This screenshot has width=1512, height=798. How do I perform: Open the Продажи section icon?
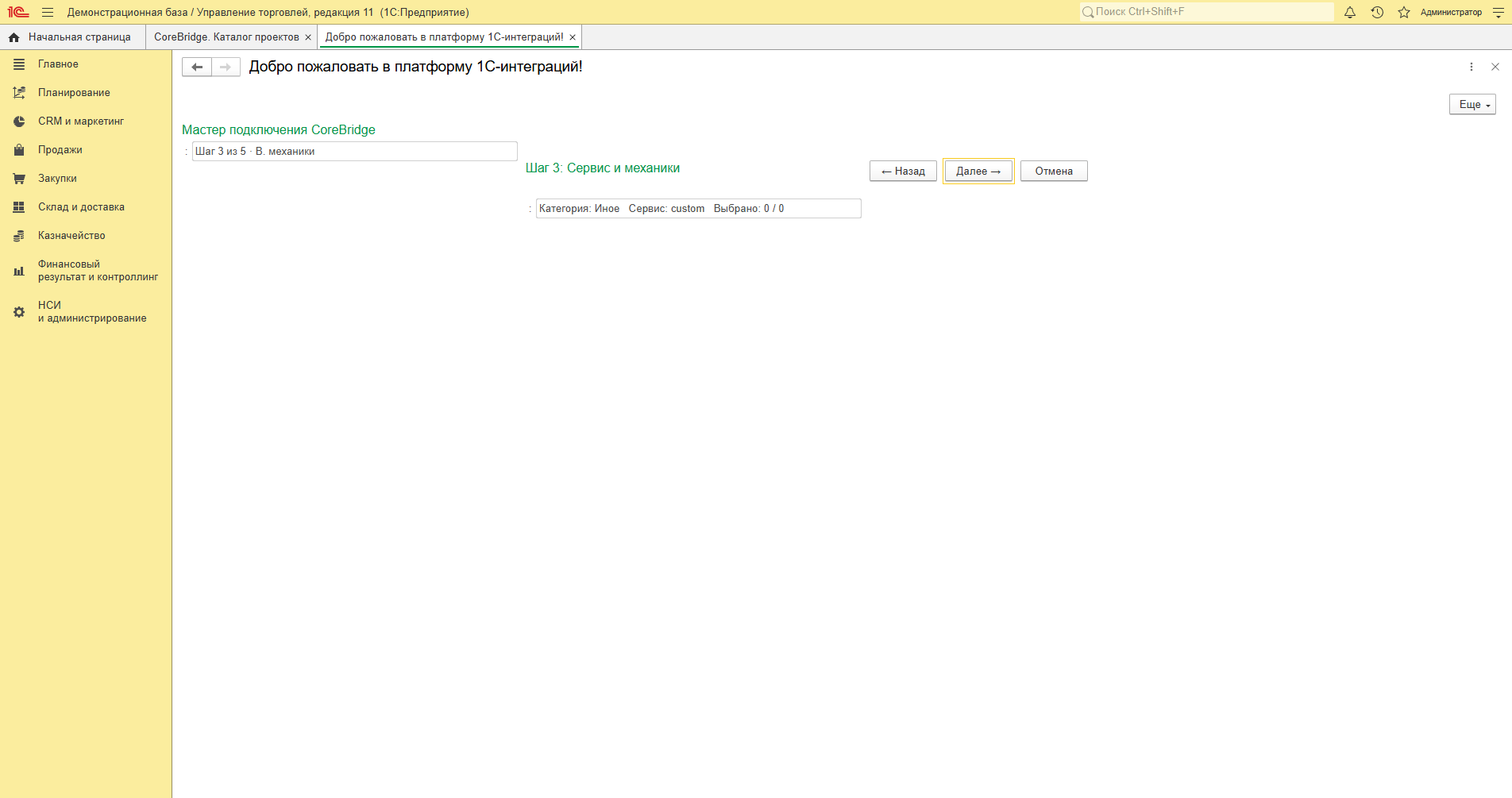(19, 150)
